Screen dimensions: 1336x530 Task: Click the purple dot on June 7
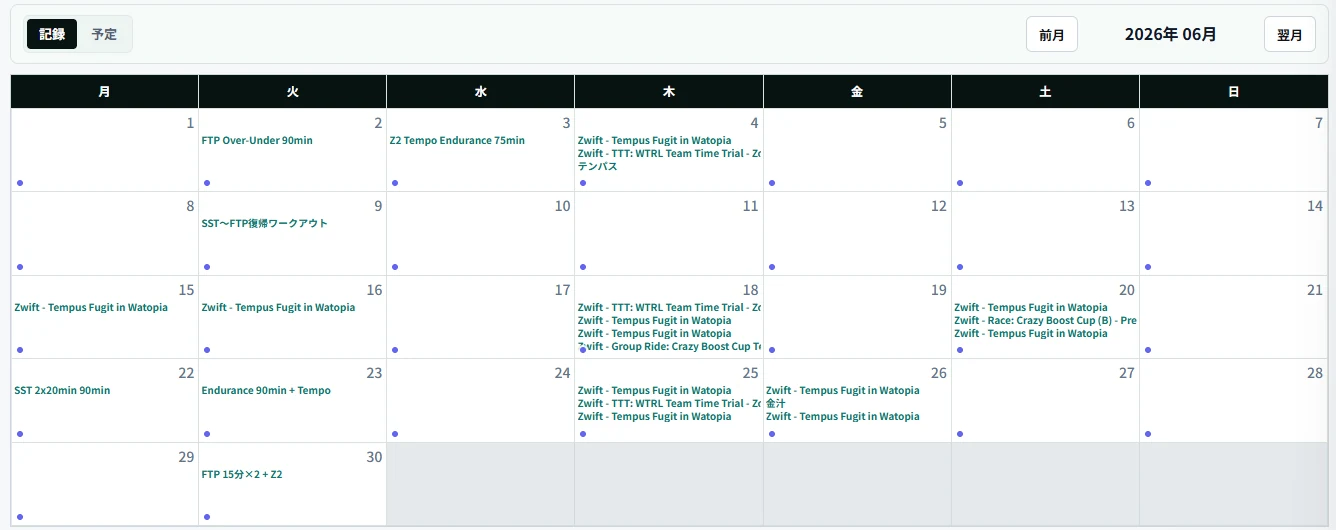coord(1148,183)
